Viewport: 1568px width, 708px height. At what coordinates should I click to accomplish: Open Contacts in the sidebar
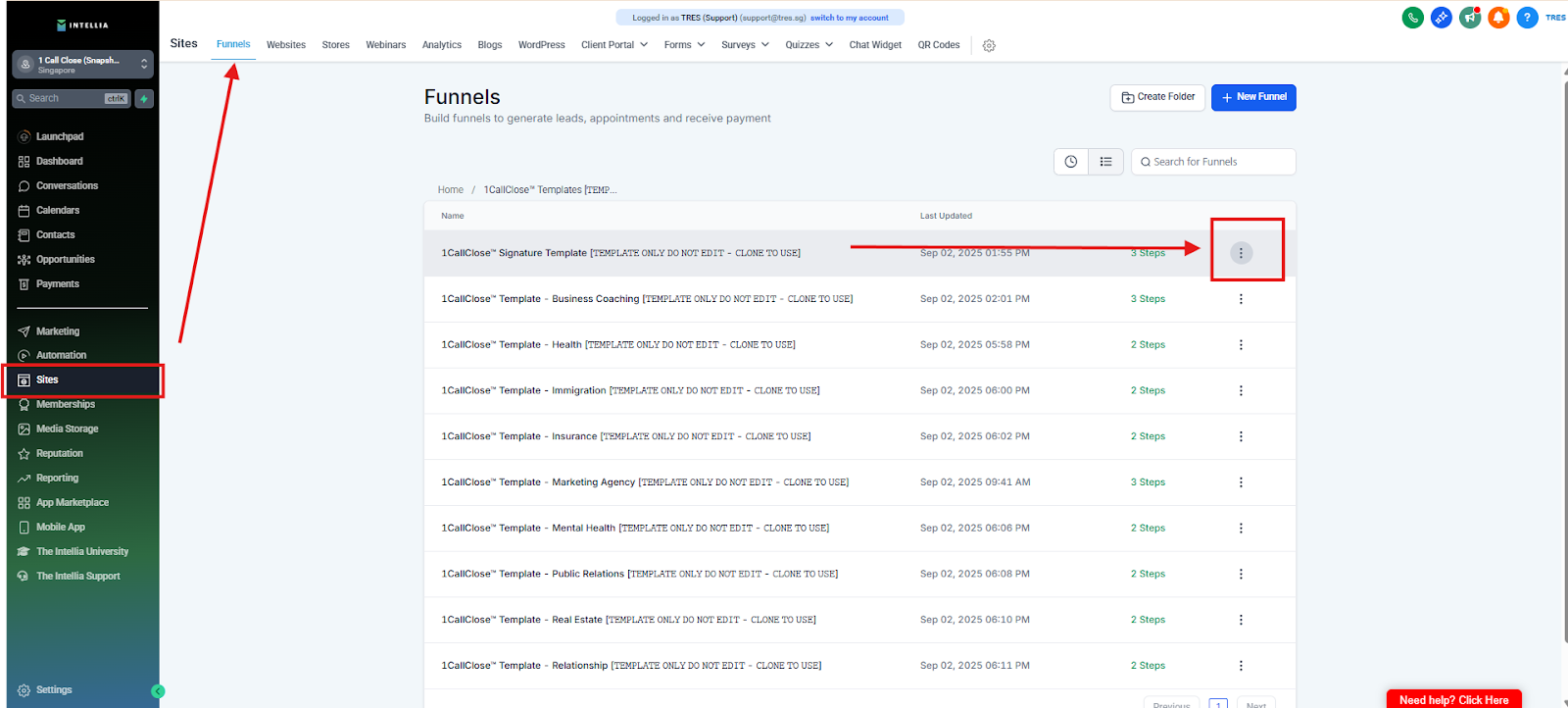coord(55,235)
